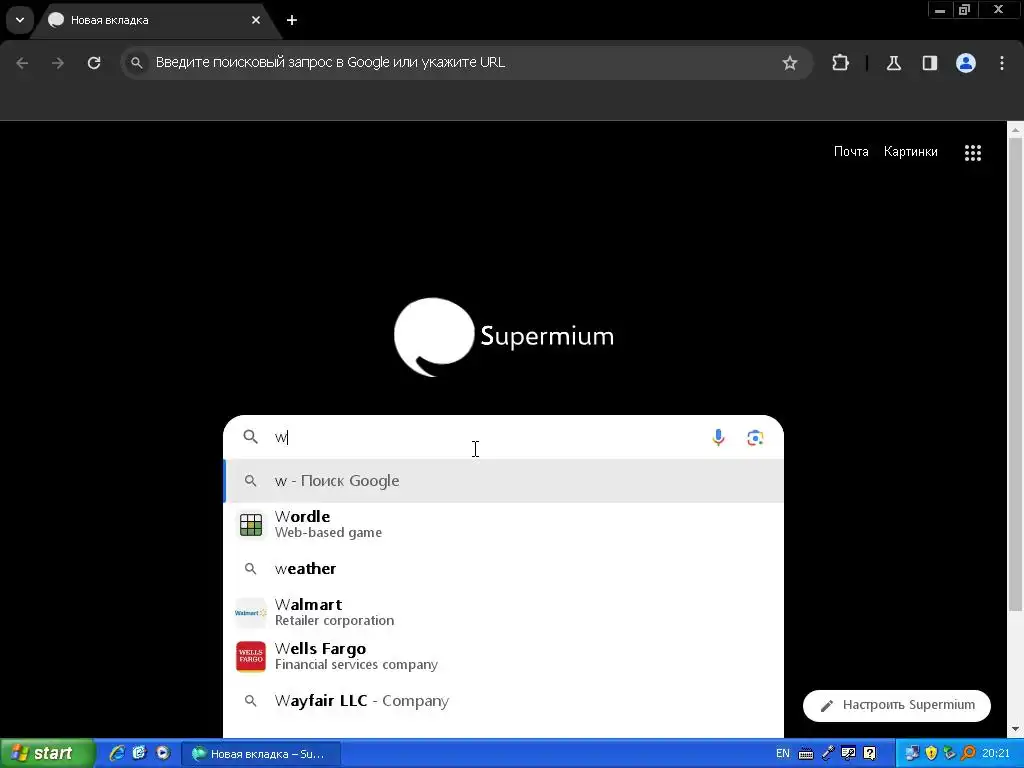The width and height of the screenshot is (1024, 768).
Task: Click the on-screen keyboard taskbar icon
Action: (806, 754)
